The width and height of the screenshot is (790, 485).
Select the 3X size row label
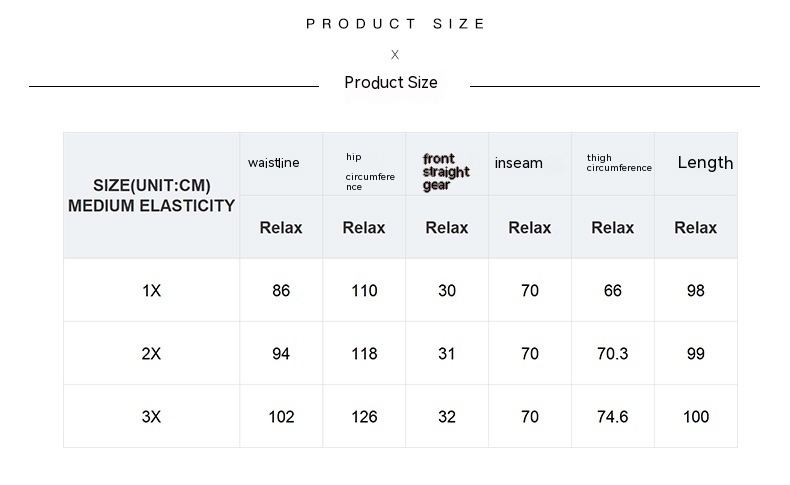tap(151, 417)
